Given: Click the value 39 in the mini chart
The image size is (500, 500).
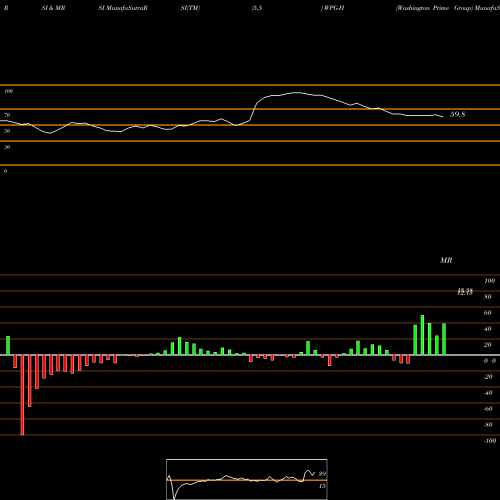Looking at the screenshot, I should tap(322, 474).
